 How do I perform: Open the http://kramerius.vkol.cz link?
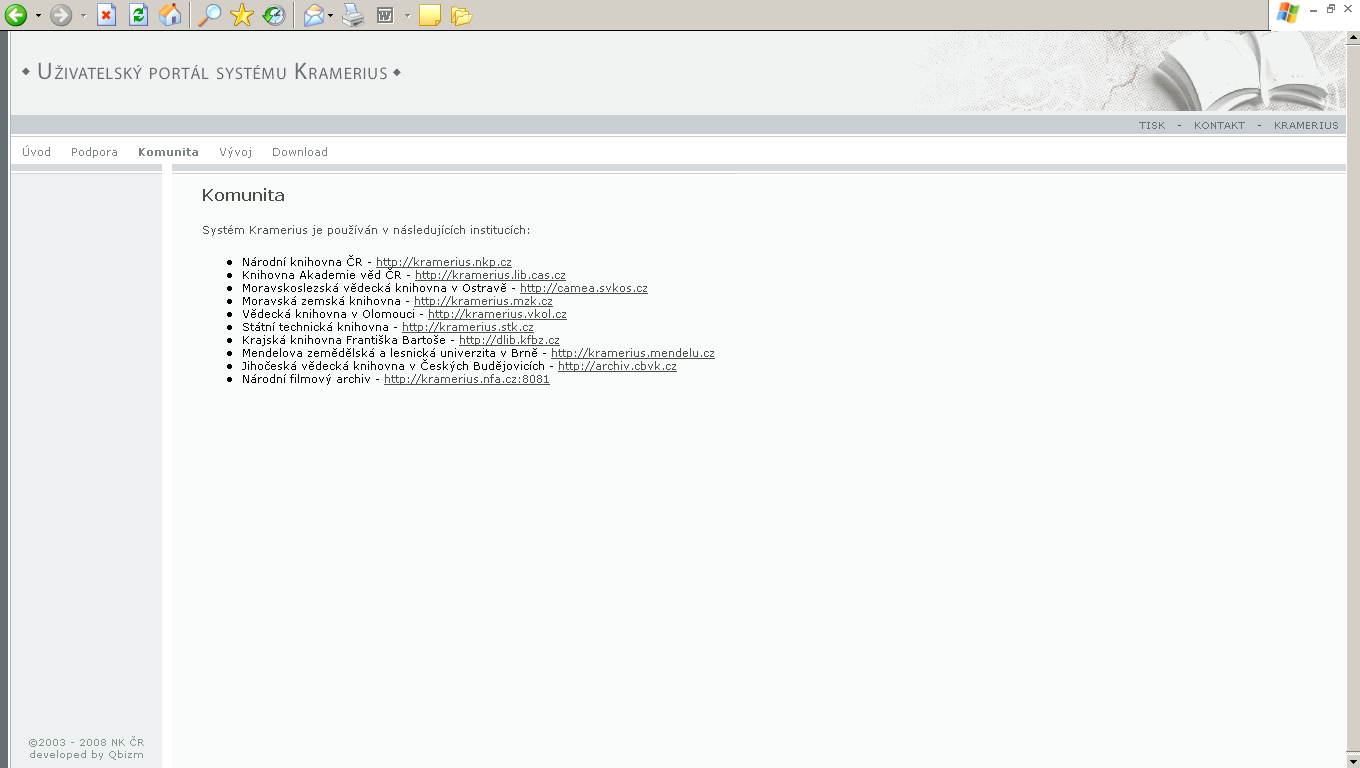pos(497,314)
